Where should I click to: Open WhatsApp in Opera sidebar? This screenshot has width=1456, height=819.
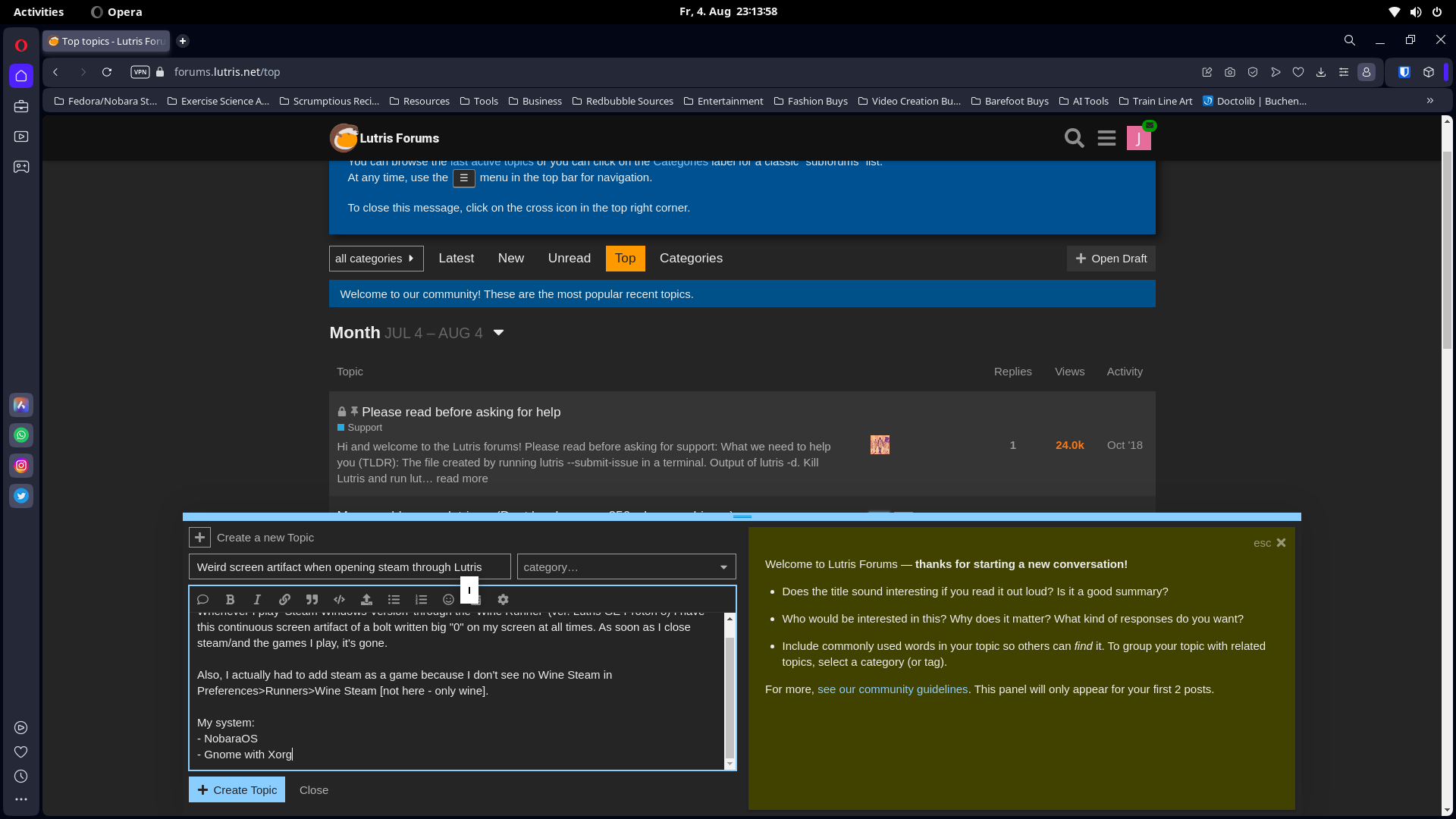[21, 435]
